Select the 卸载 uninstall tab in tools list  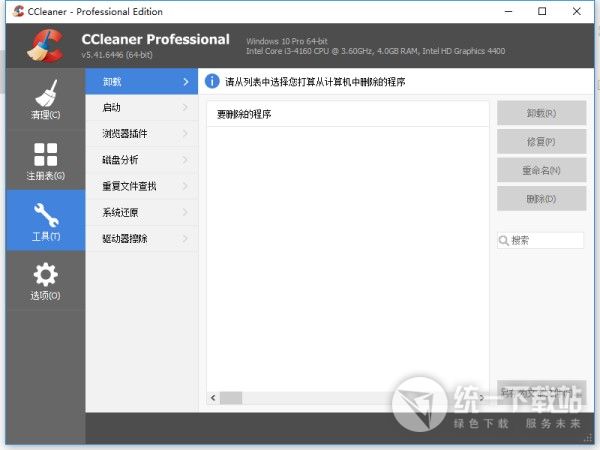coord(140,81)
